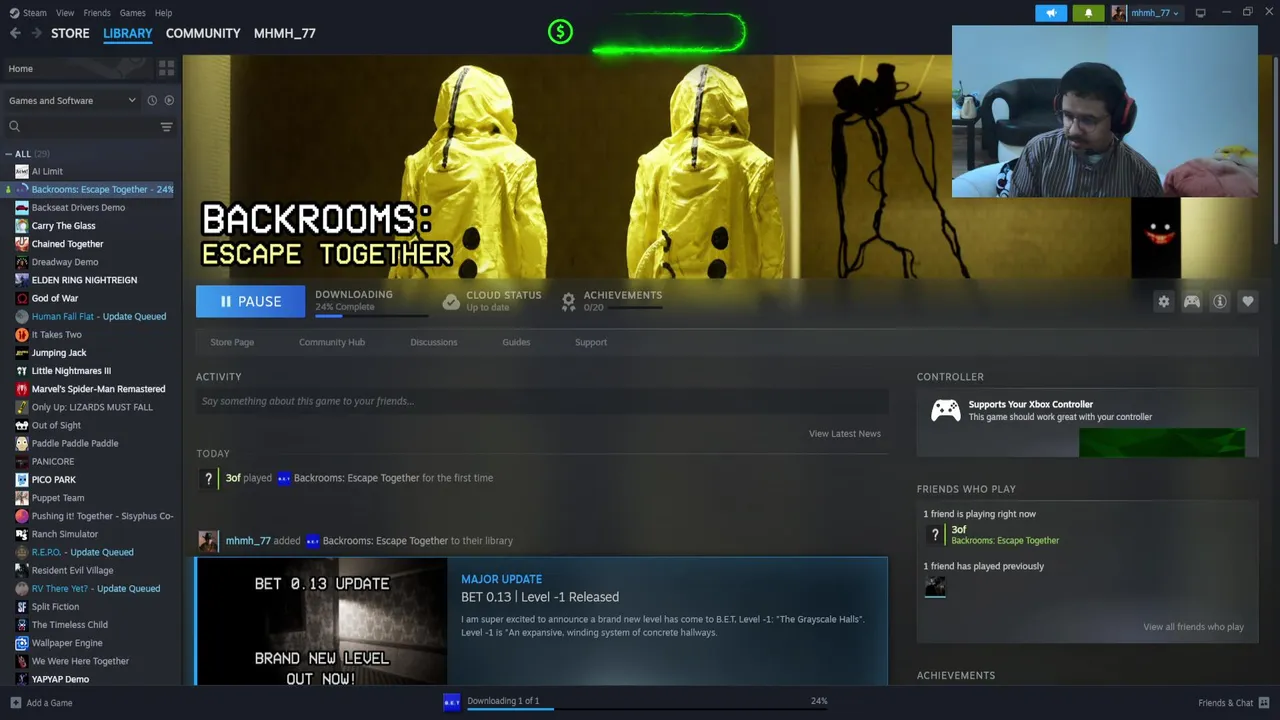The width and height of the screenshot is (1280, 720).
Task: Pause the Backrooms download
Action: 250,301
